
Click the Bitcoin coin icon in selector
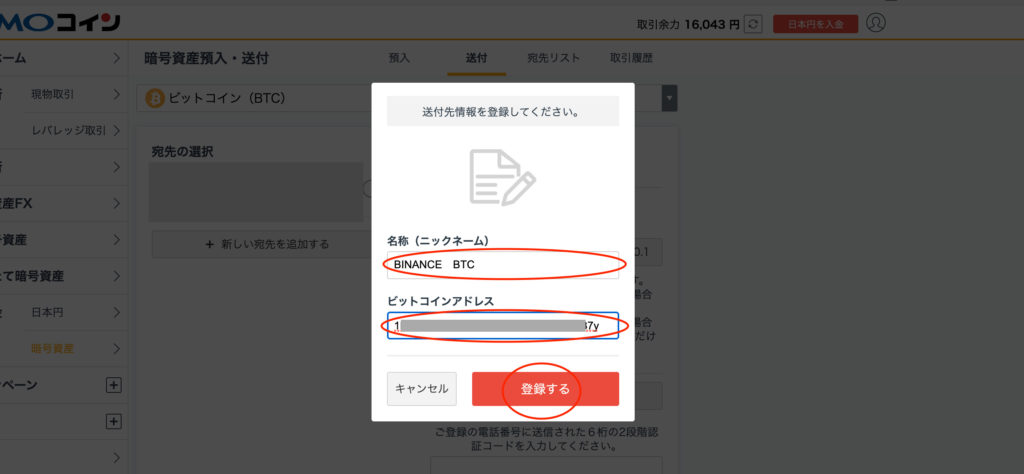(155, 99)
